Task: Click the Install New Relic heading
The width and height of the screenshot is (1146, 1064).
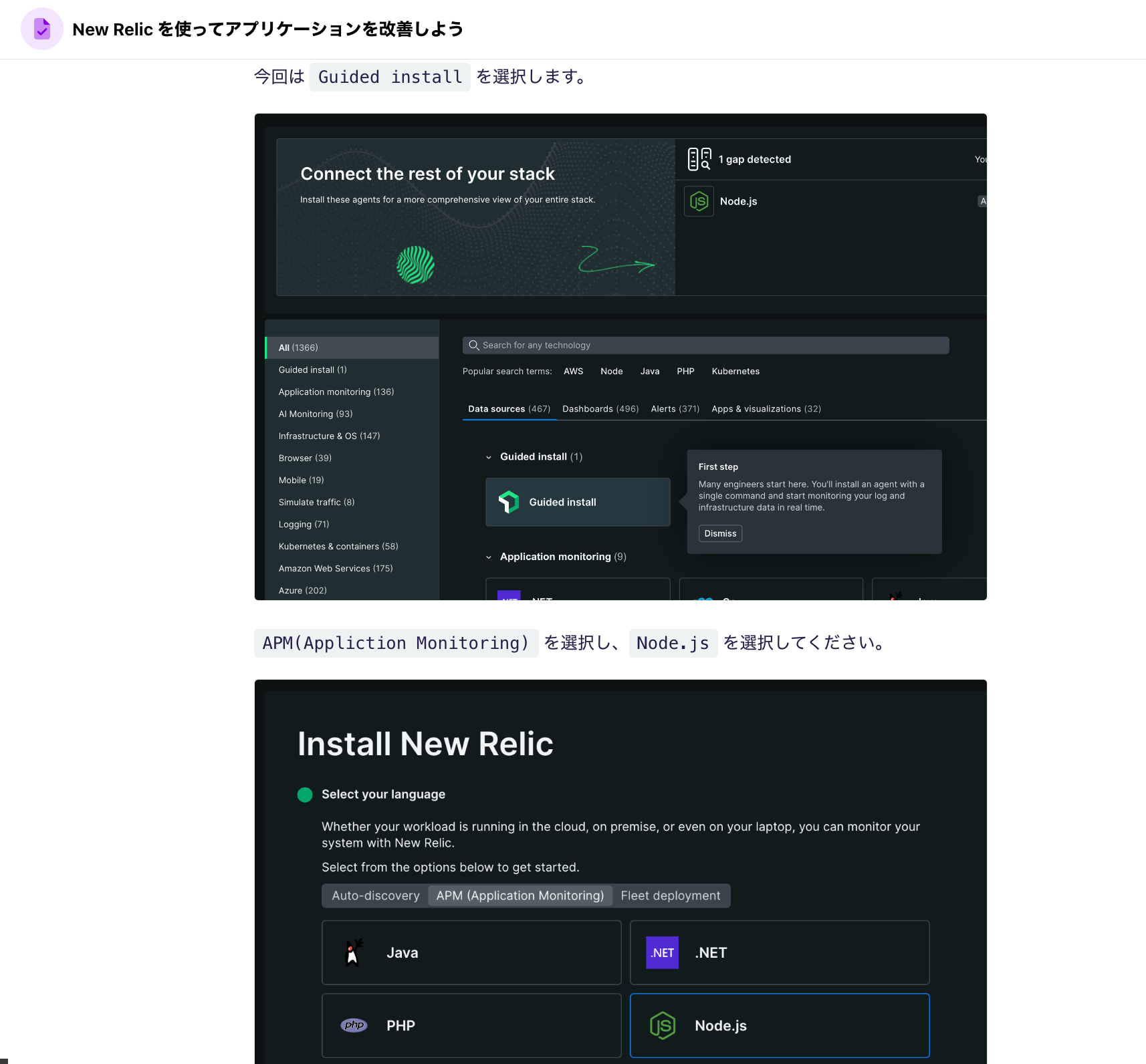Action: (425, 744)
